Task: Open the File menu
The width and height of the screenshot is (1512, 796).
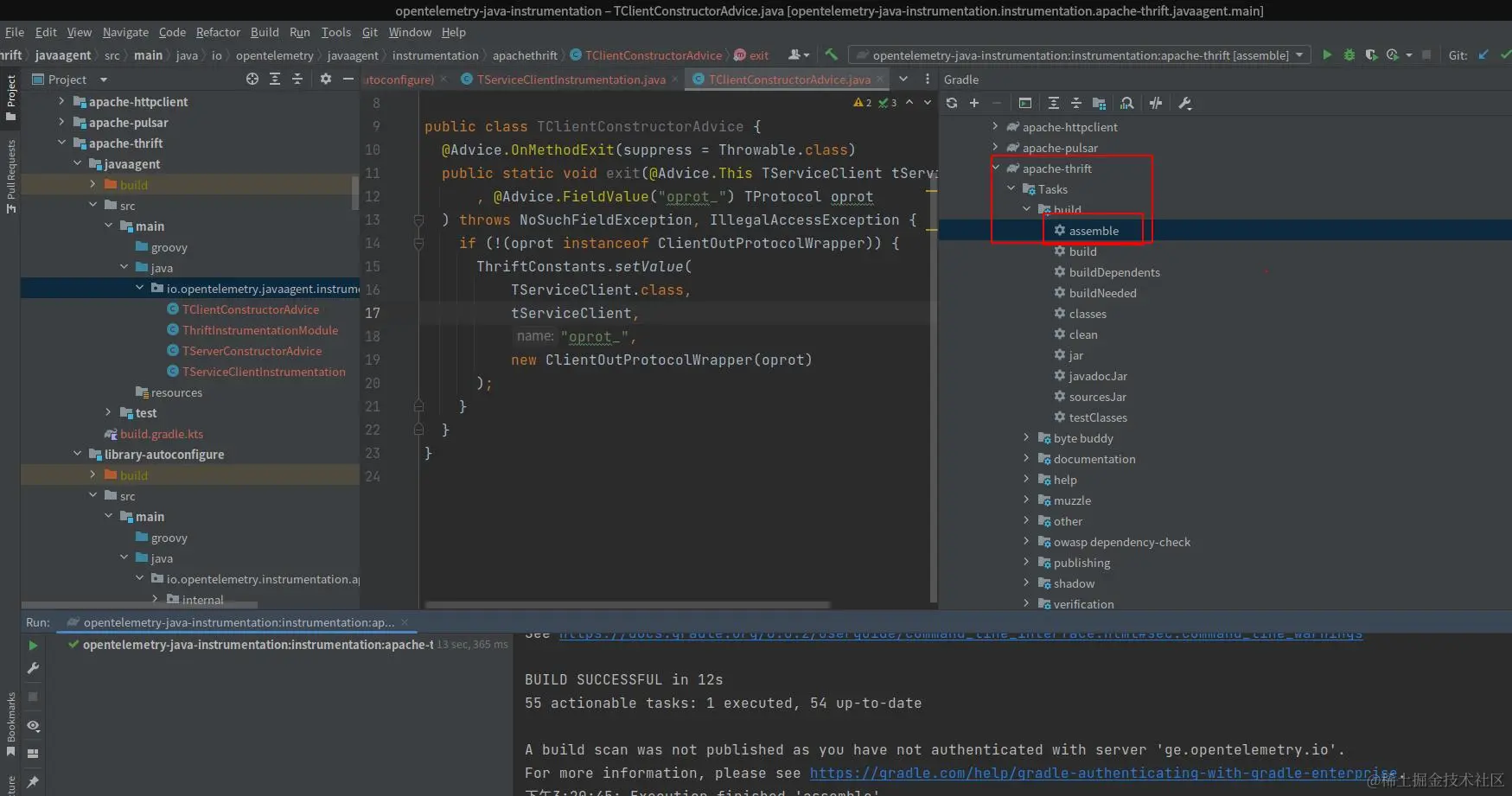Action: coord(15,32)
